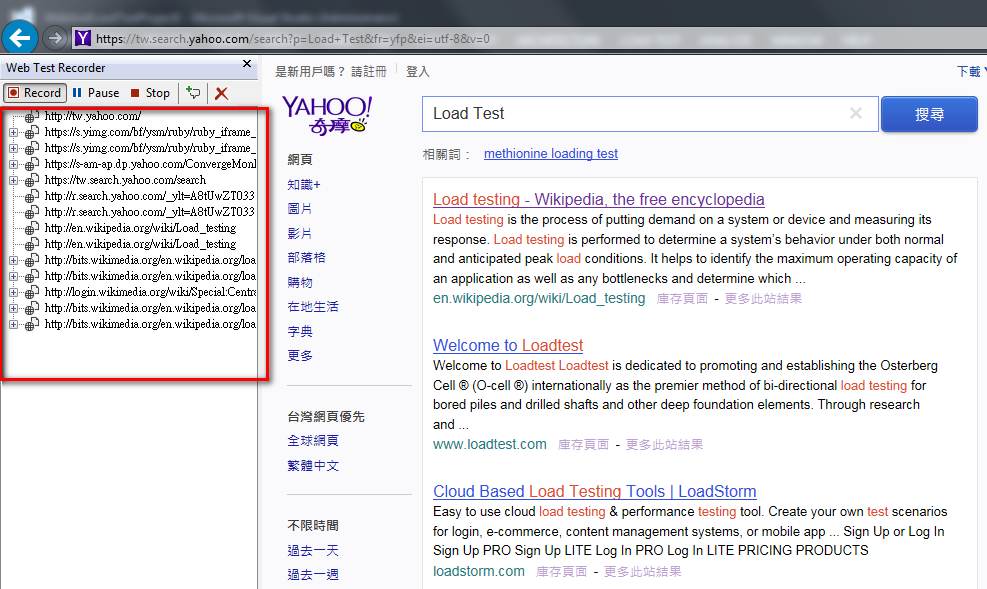Click the browser address bar URL
The height and width of the screenshot is (589, 987).
pos(293,39)
